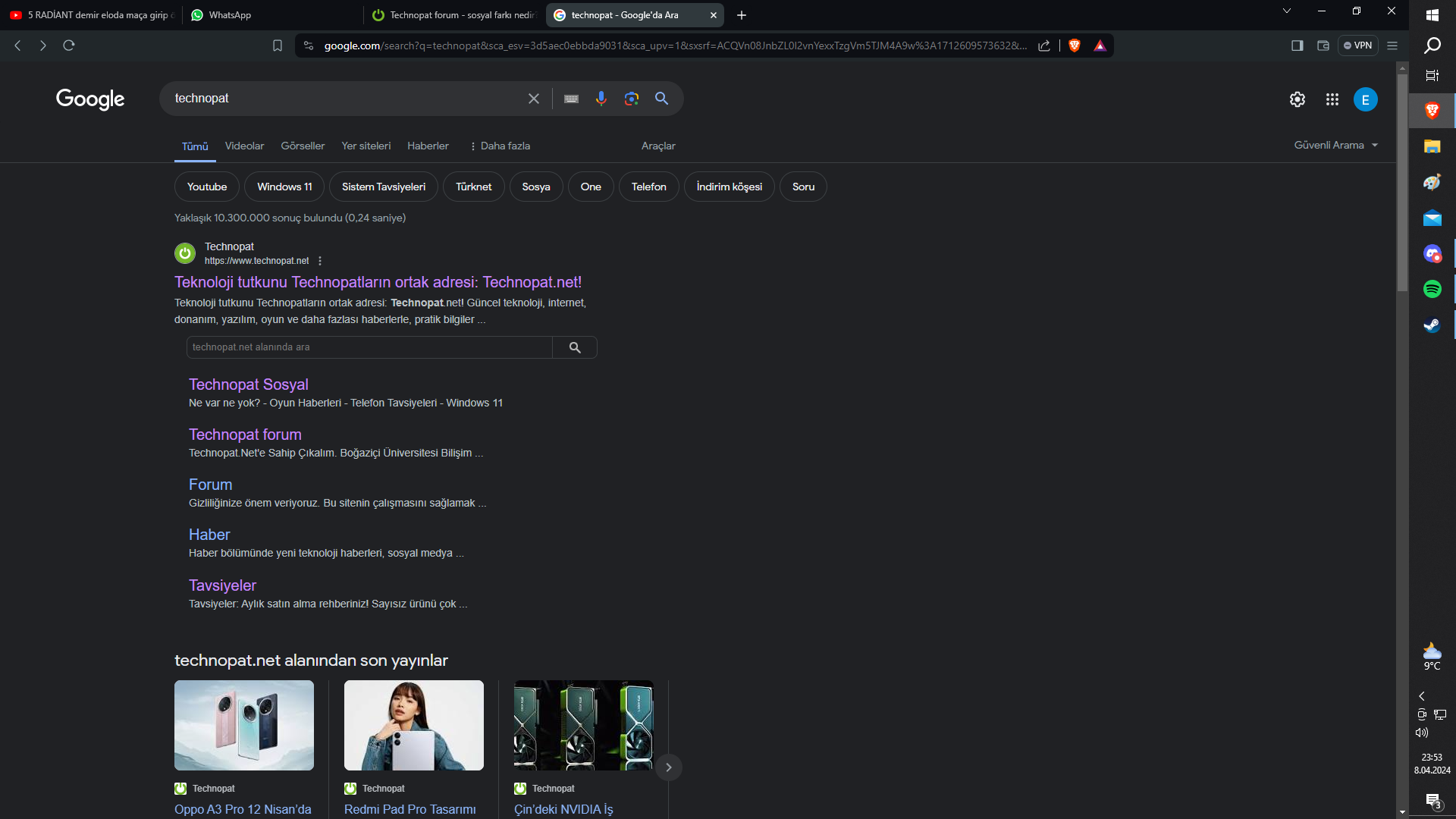The width and height of the screenshot is (1456, 819).
Task: Select the Windows 11 filter chip
Action: [x=284, y=187]
